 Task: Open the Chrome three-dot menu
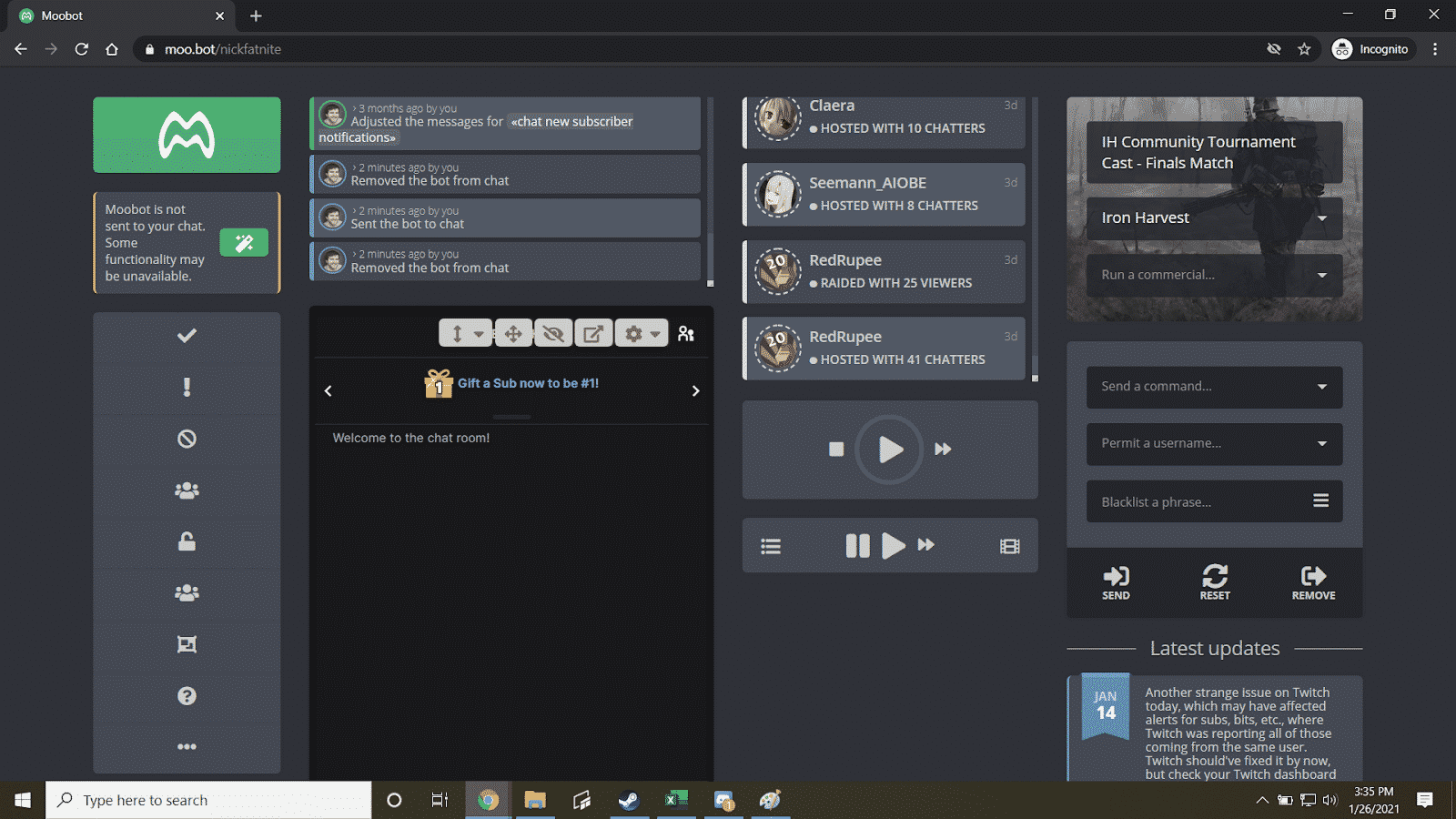(x=1435, y=49)
